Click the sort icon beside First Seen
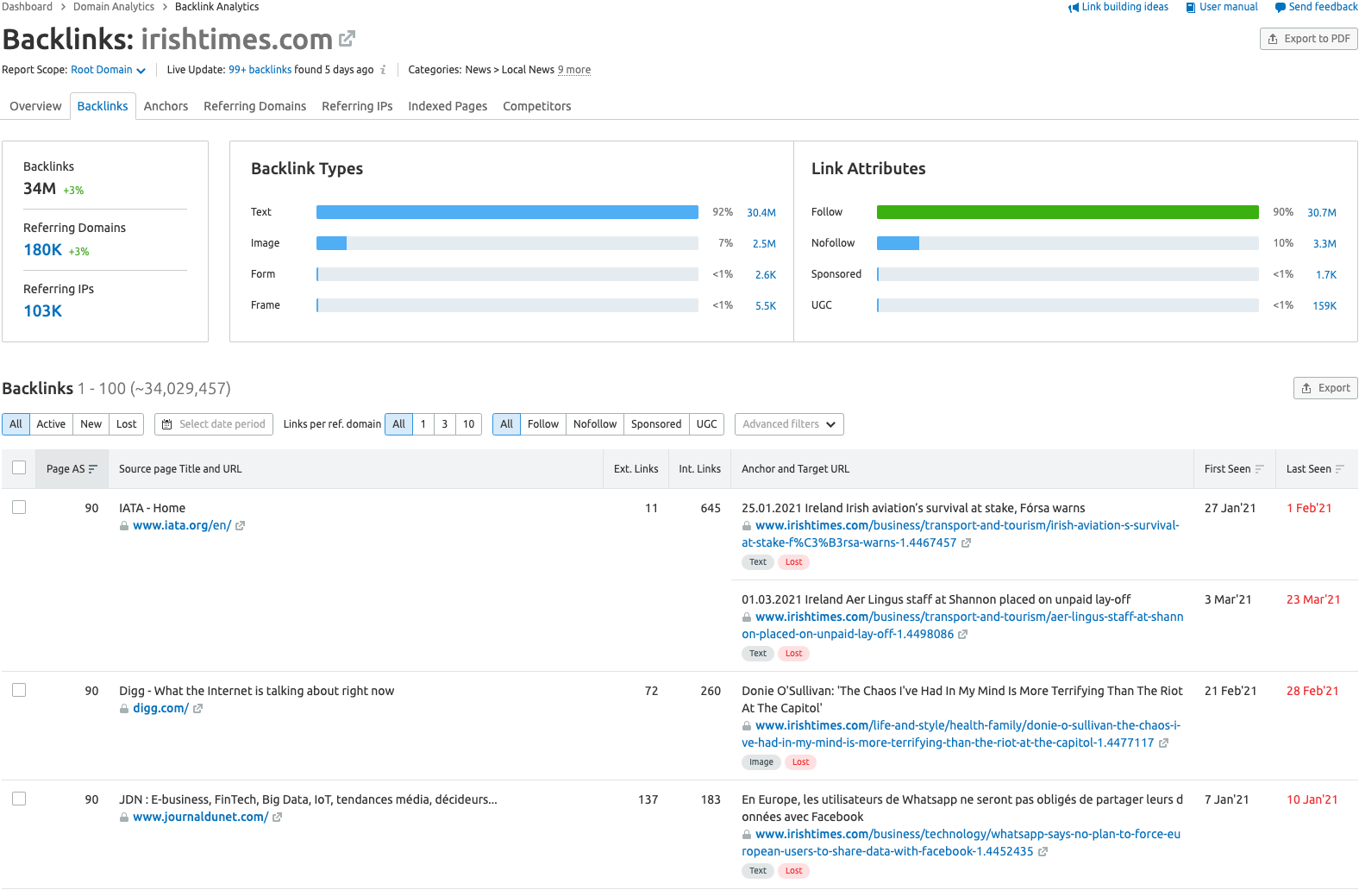1359x896 pixels. 1260,469
